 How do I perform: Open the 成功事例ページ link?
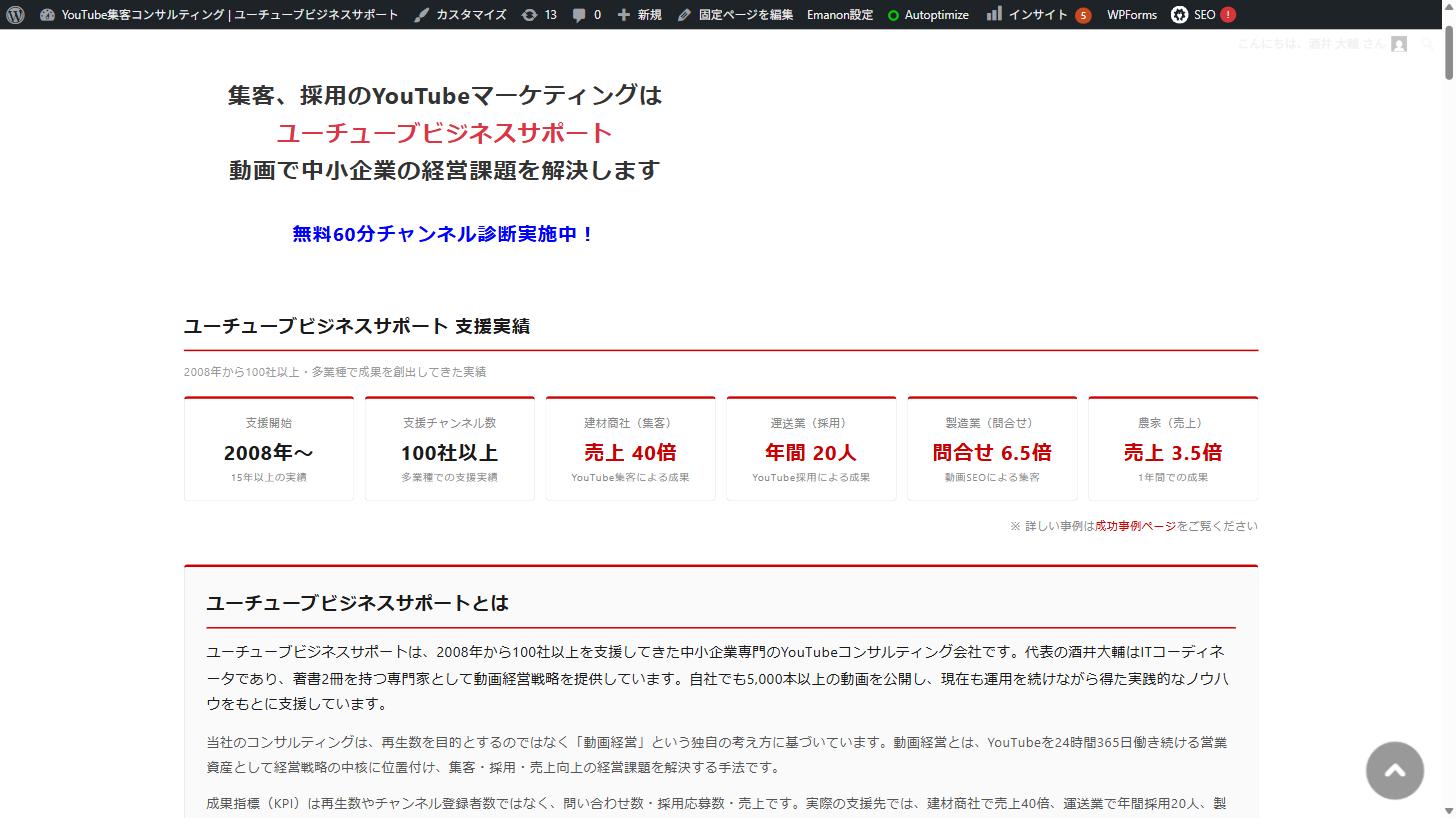[x=1135, y=526]
